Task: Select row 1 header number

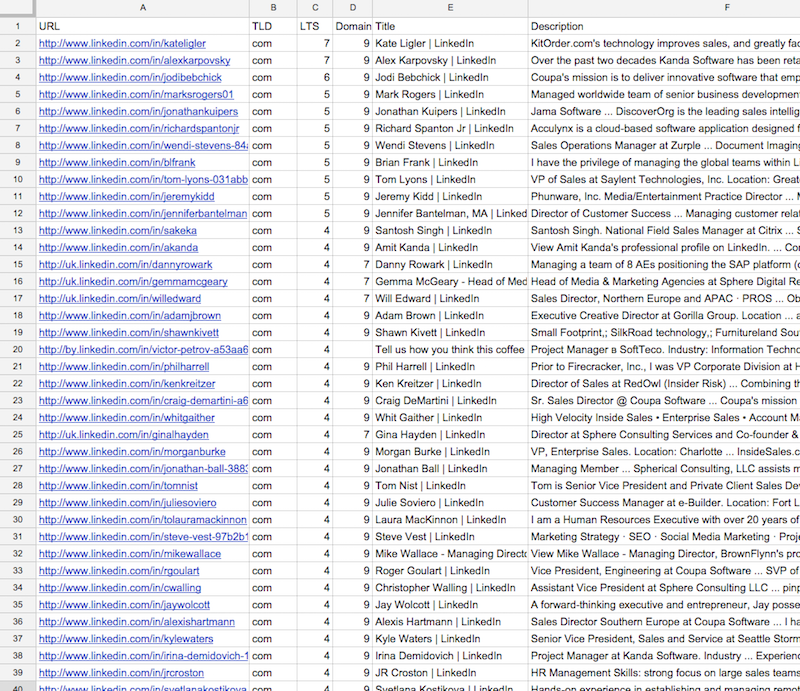Action: (x=18, y=26)
